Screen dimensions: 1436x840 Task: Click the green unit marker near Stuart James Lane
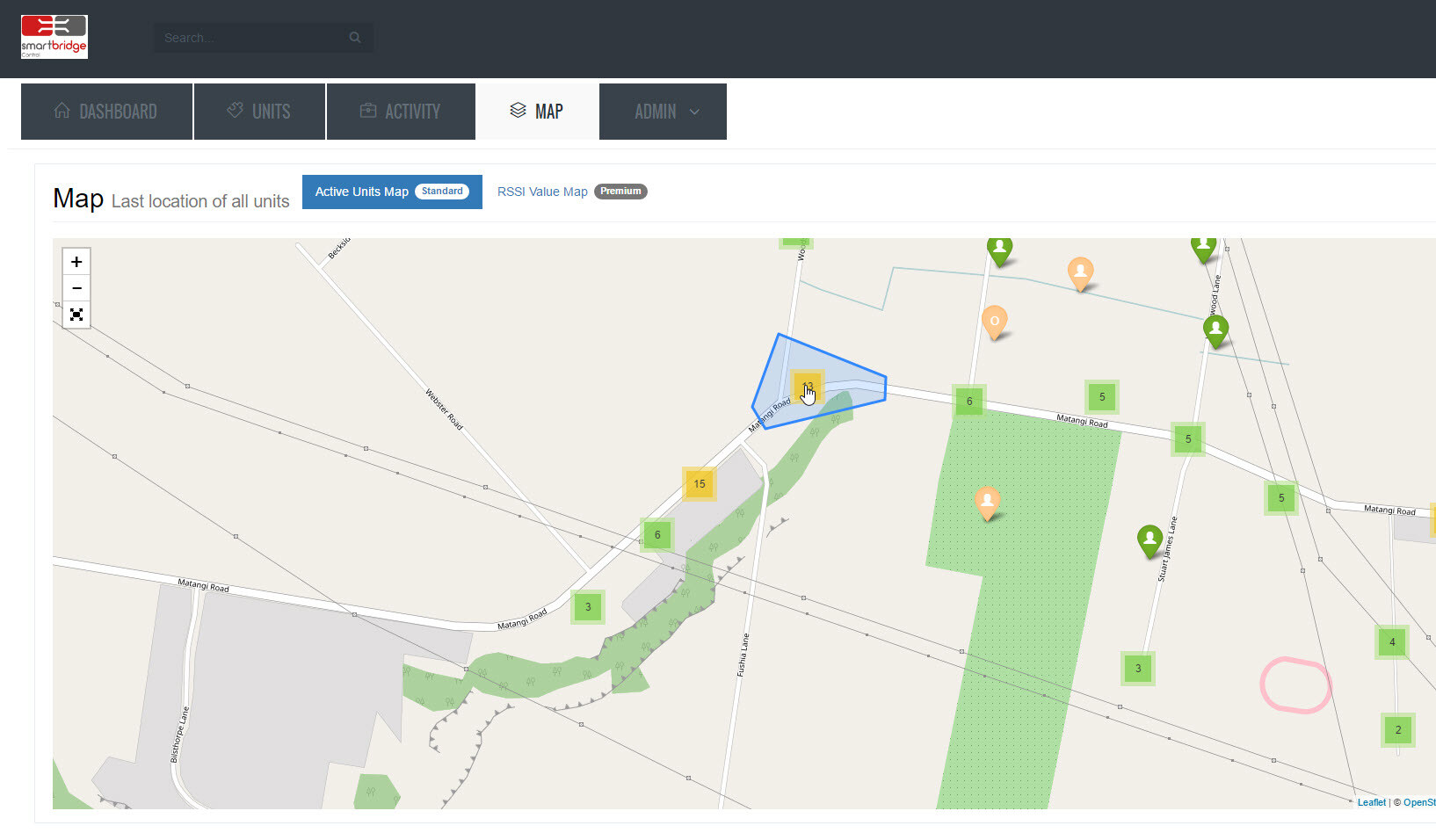1150,539
